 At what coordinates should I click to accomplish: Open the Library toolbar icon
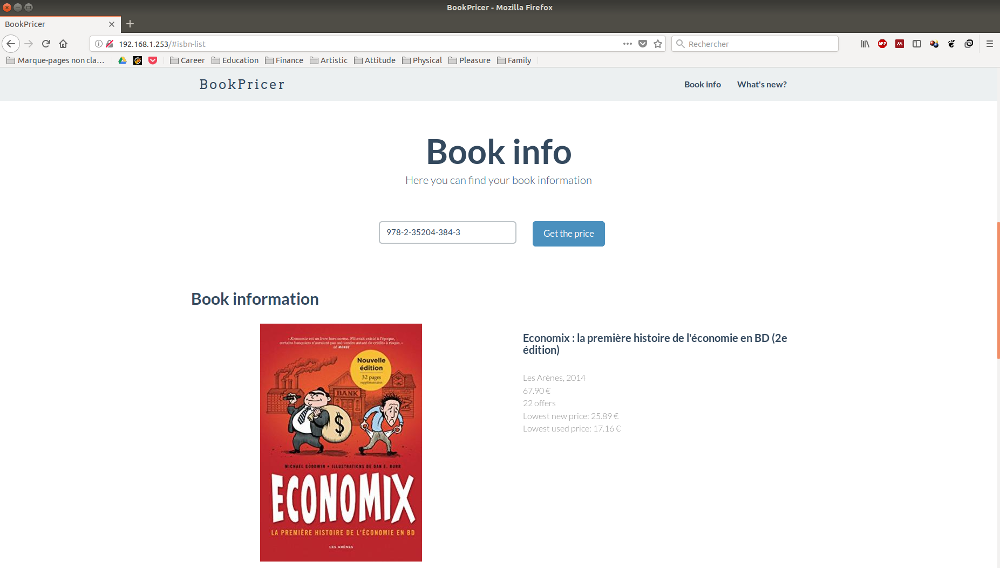click(865, 44)
